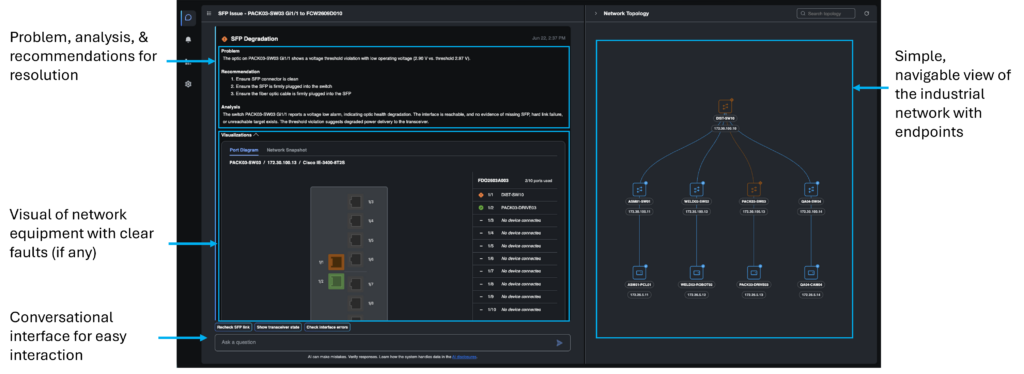
Task: Click Check interface errors suggestion
Action: [x=328, y=326]
